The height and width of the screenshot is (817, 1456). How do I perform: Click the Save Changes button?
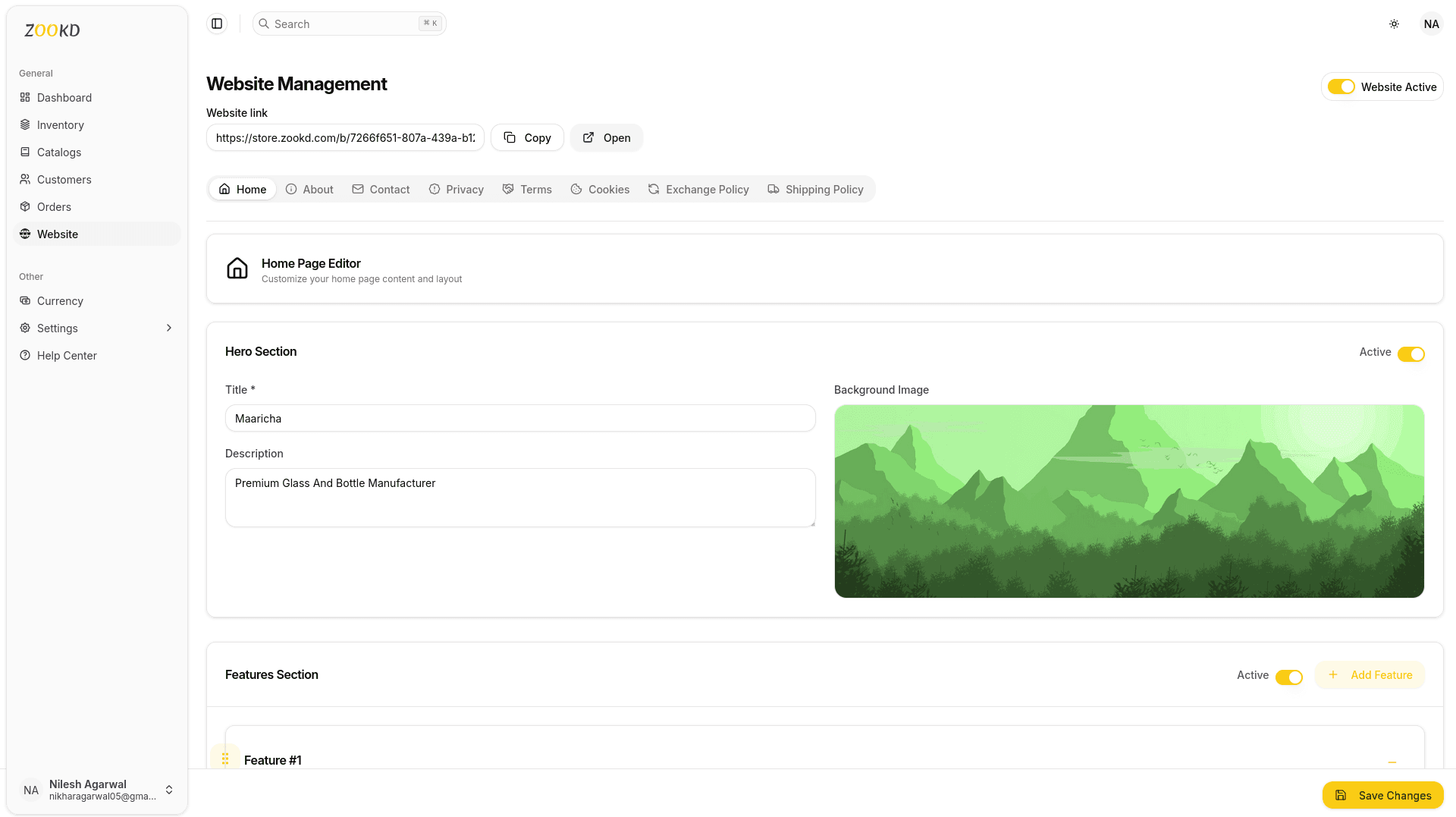[1382, 795]
